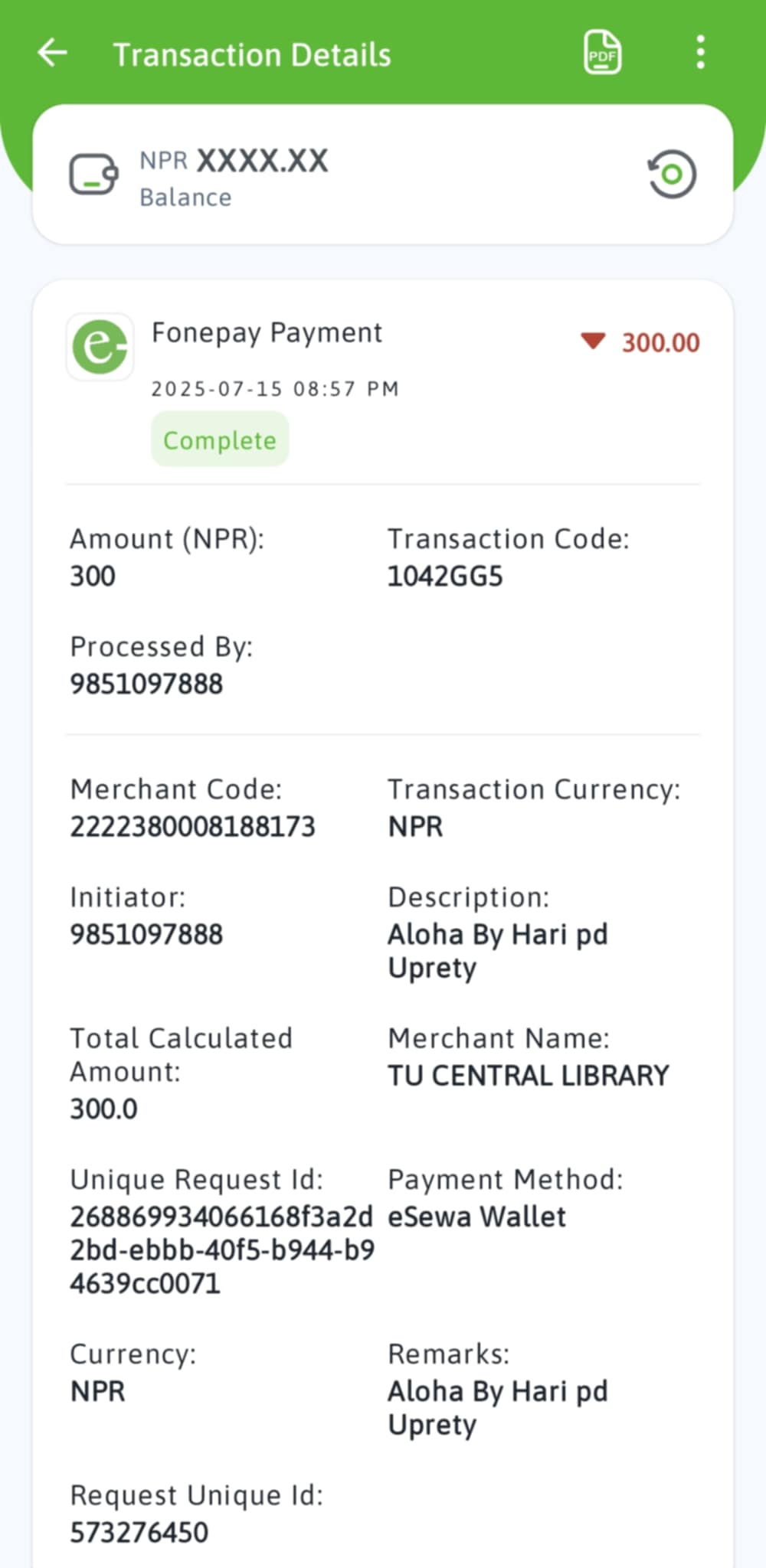
Task: Tap the Processed By phone number
Action: pos(146,684)
